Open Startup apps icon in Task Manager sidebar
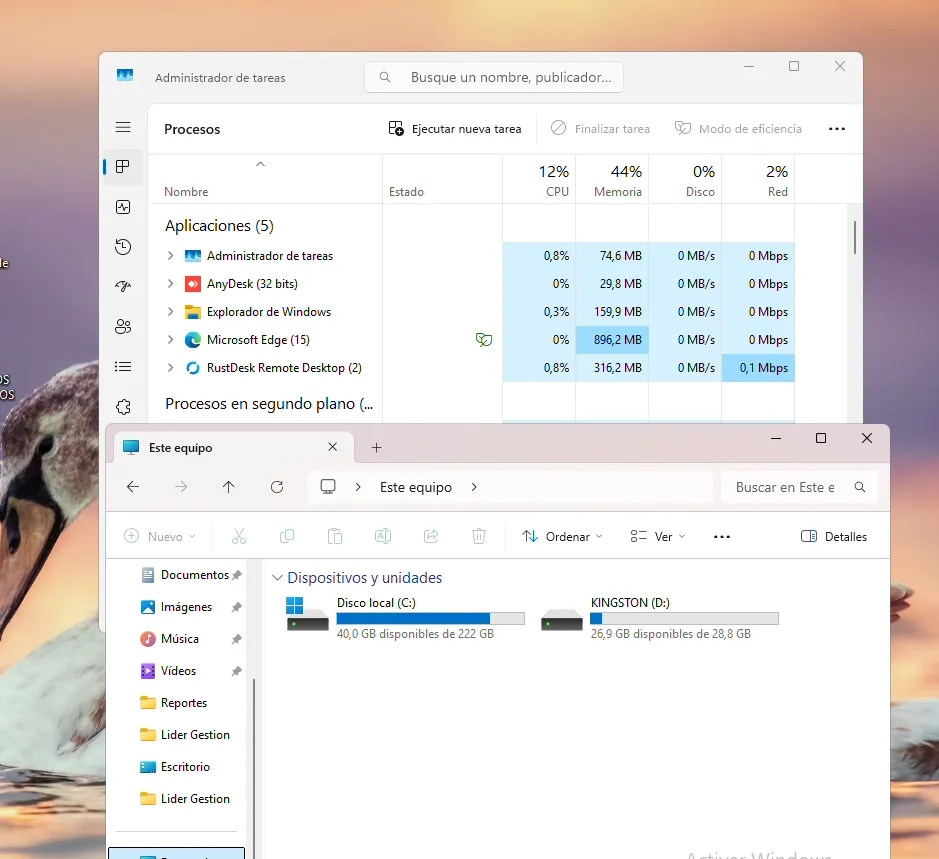This screenshot has width=939, height=859. (x=123, y=286)
